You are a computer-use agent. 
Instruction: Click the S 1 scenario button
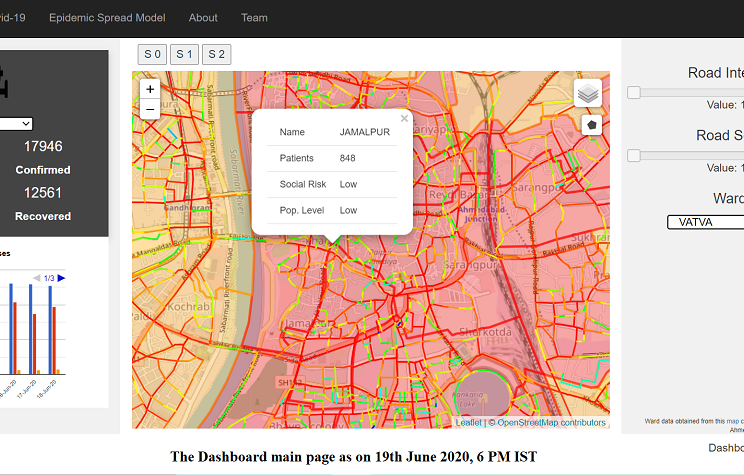pyautogui.click(x=184, y=54)
